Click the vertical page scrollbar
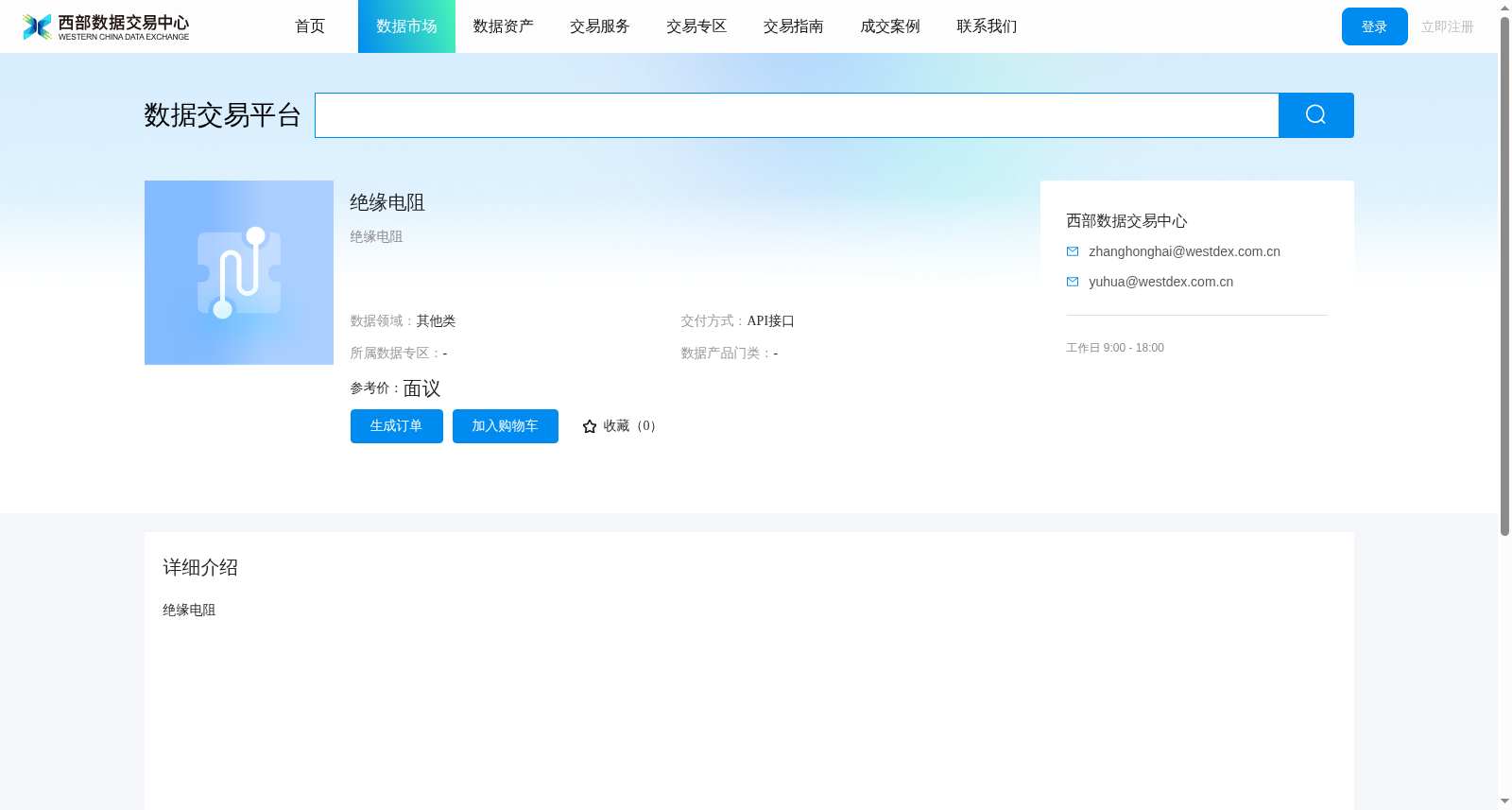The width and height of the screenshot is (1512, 810). point(1504,276)
